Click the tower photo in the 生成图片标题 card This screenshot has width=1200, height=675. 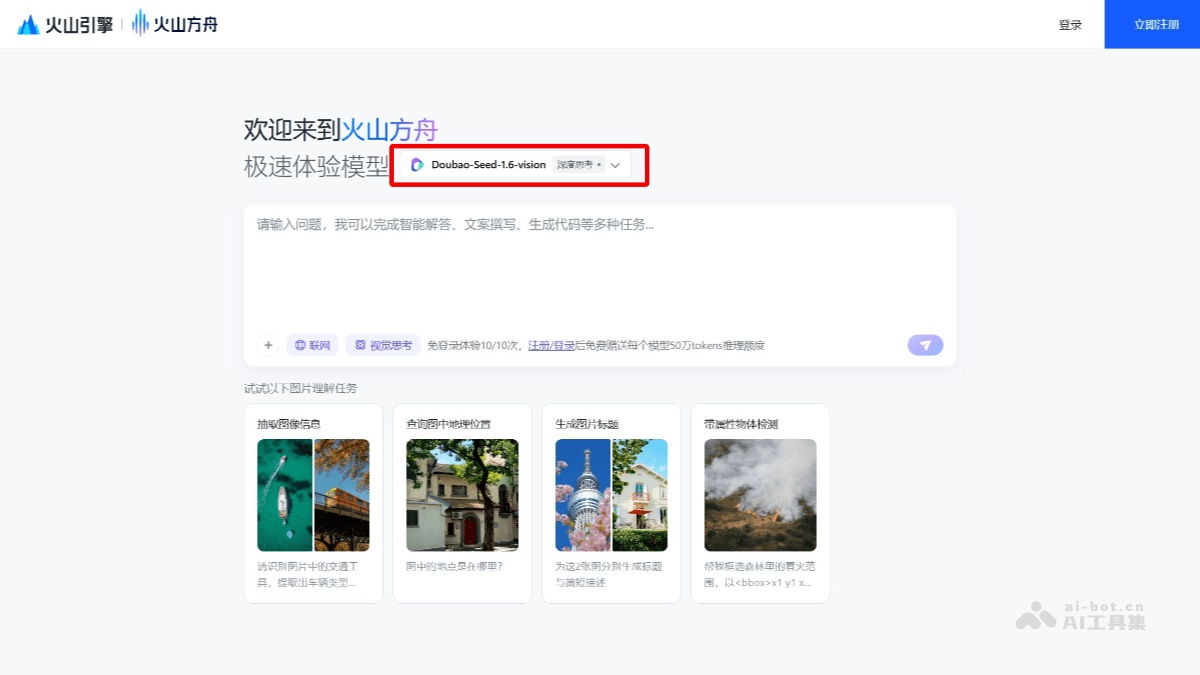click(582, 495)
